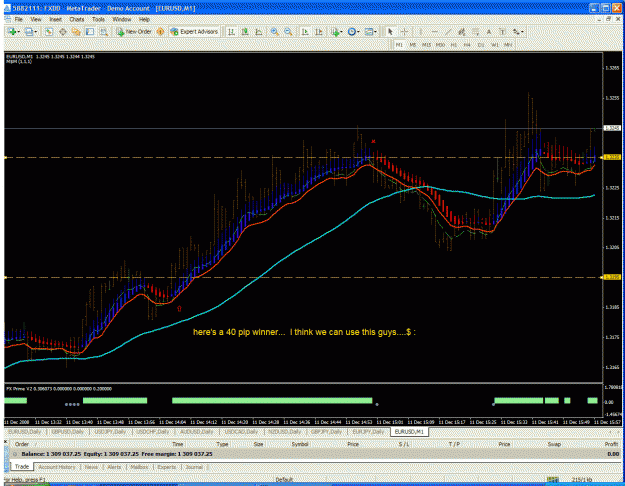This screenshot has height=486, width=625.
Task: Switch to the USDCHF,Daily chart tab
Action: point(153,432)
